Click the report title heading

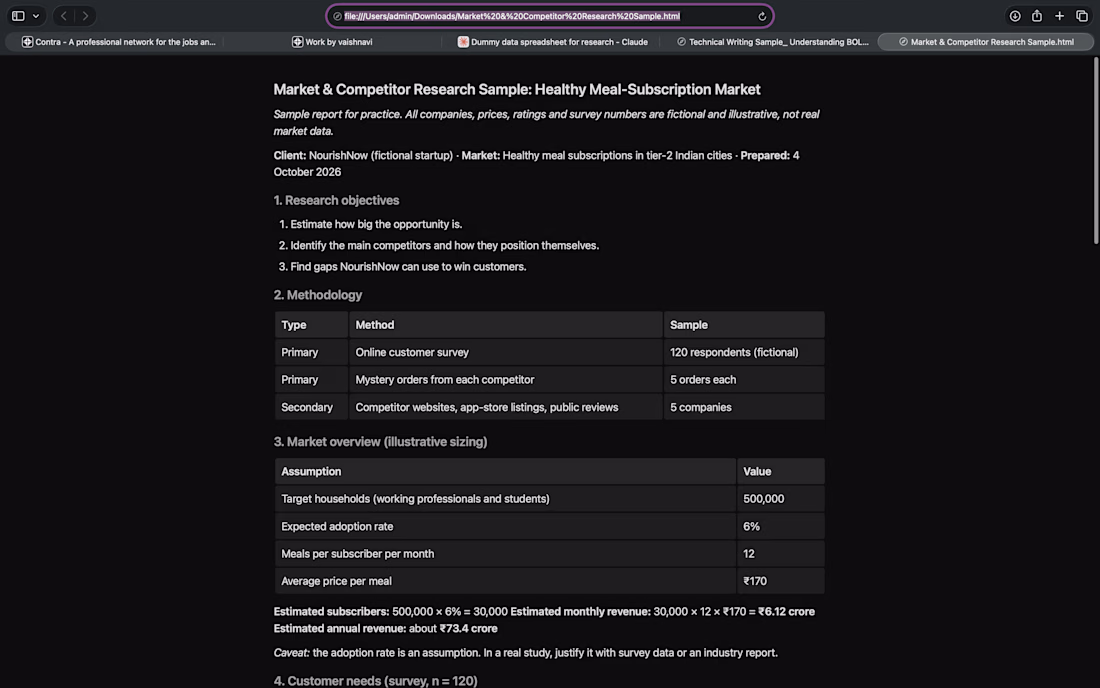point(517,90)
